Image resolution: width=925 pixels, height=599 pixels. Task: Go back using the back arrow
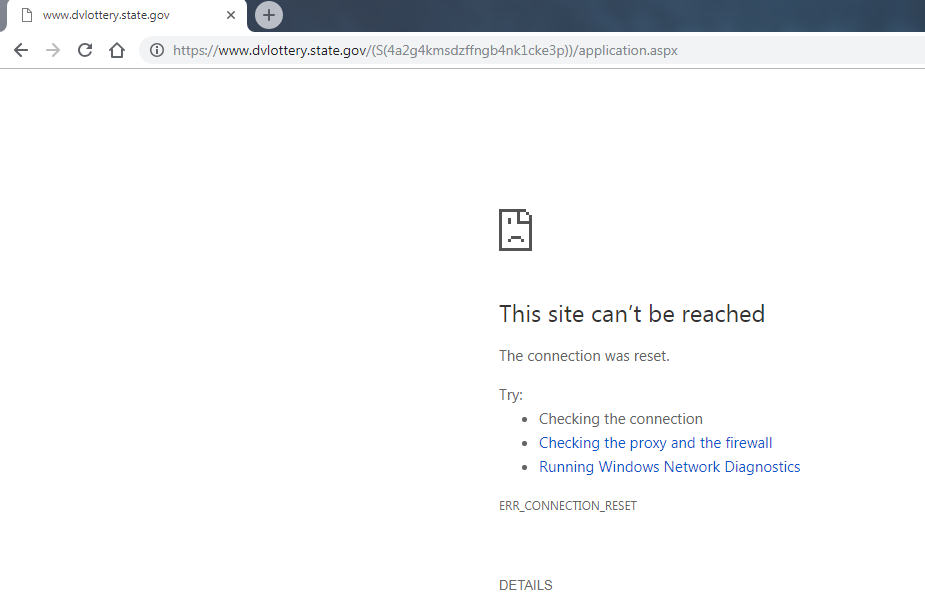[x=21, y=50]
